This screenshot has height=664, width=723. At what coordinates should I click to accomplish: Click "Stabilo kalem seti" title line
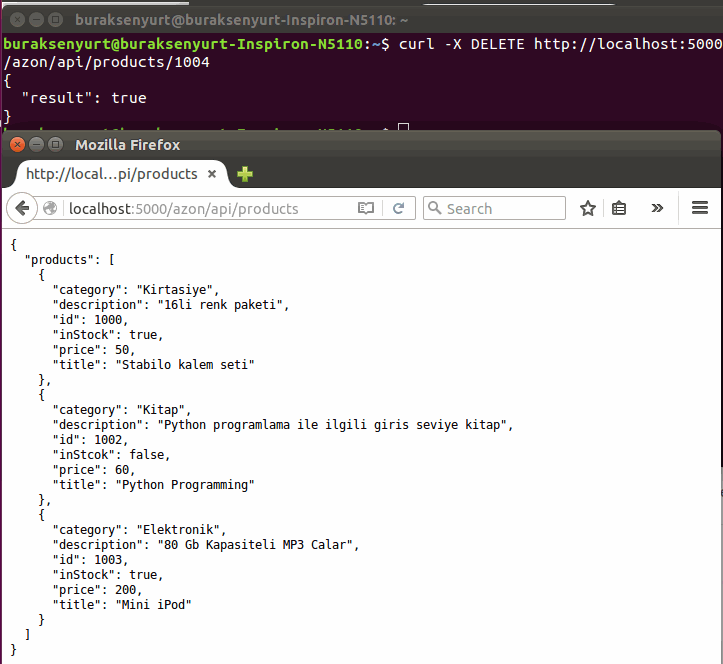tap(154, 365)
